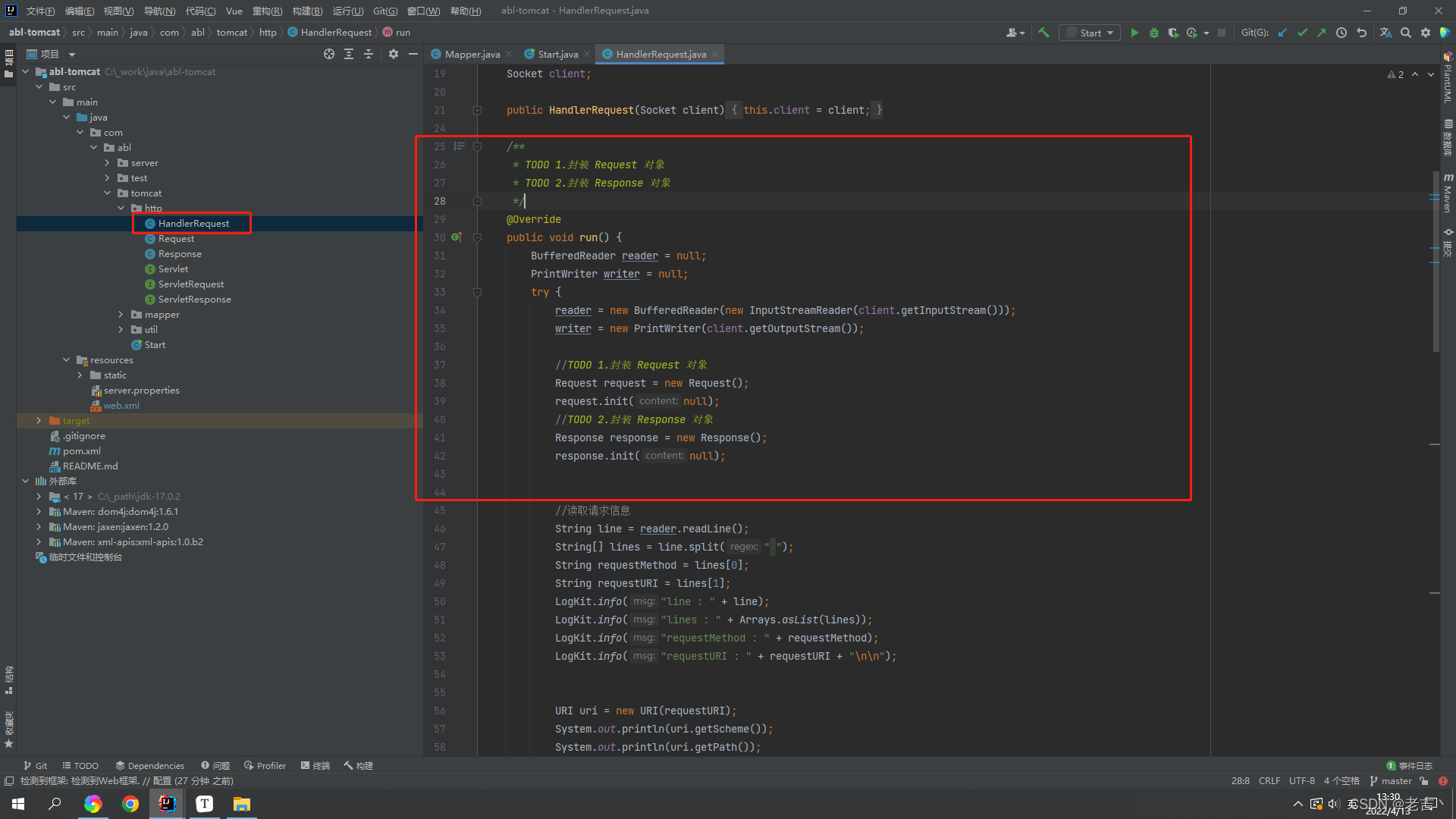Viewport: 1456px width, 819px height.
Task: Expand the mapper package folder
Action: point(121,315)
